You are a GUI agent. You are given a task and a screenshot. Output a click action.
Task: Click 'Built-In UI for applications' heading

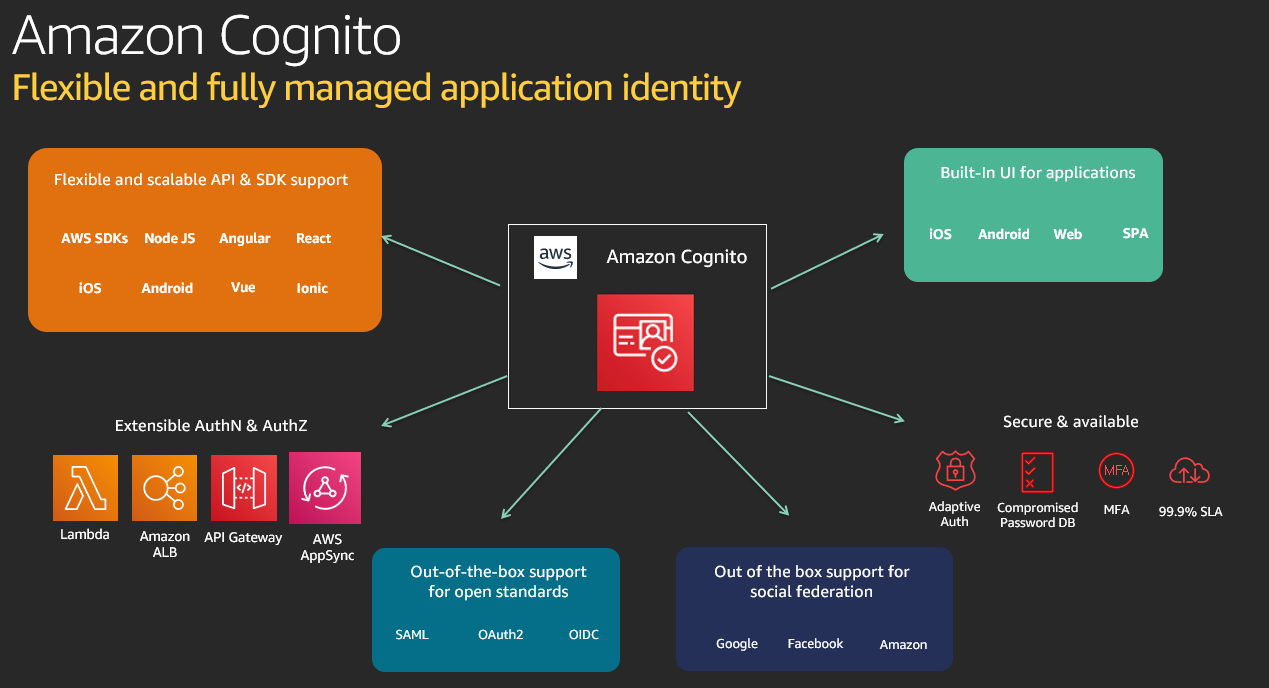(x=1038, y=172)
